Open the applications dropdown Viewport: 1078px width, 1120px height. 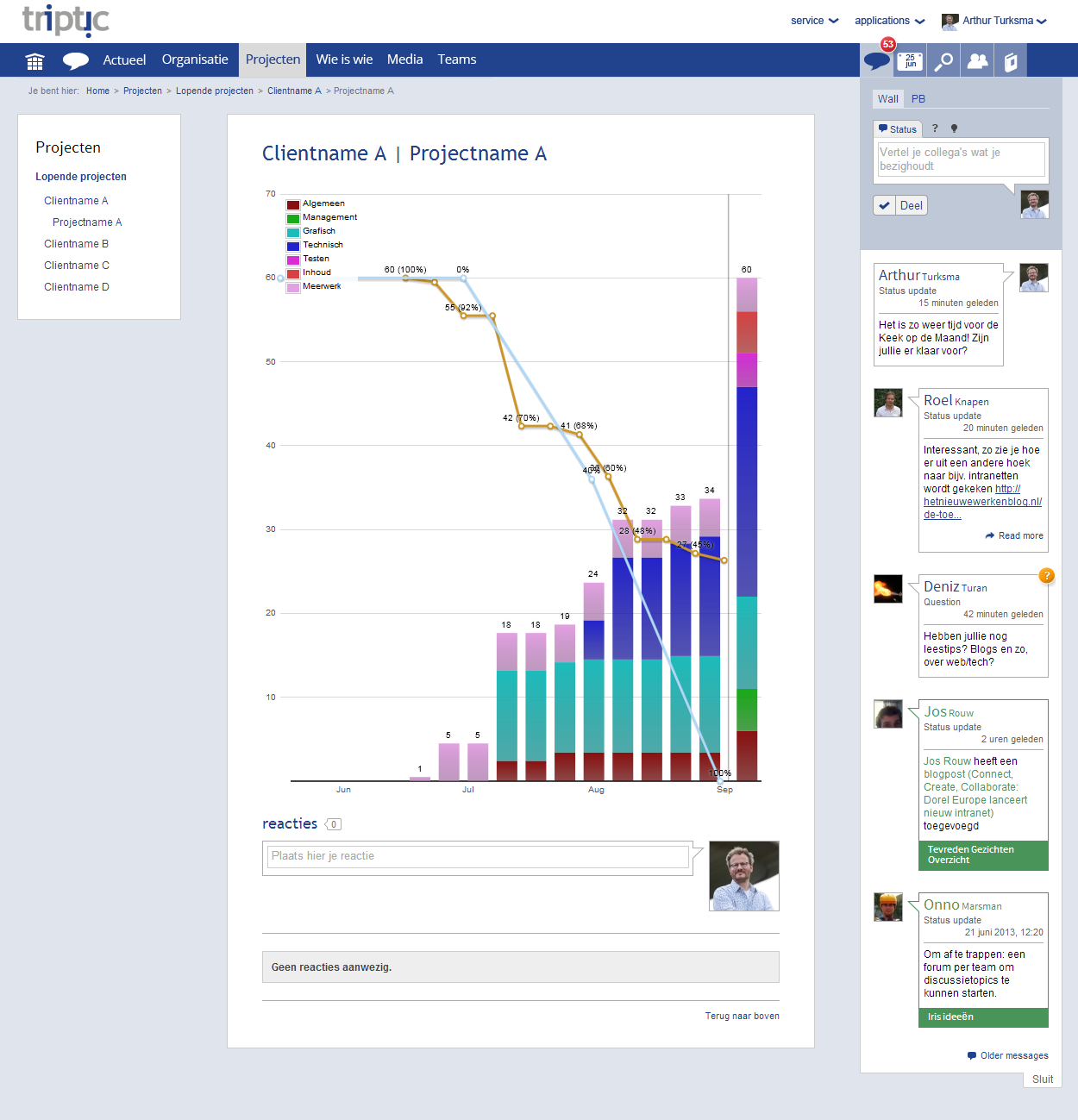coord(889,21)
